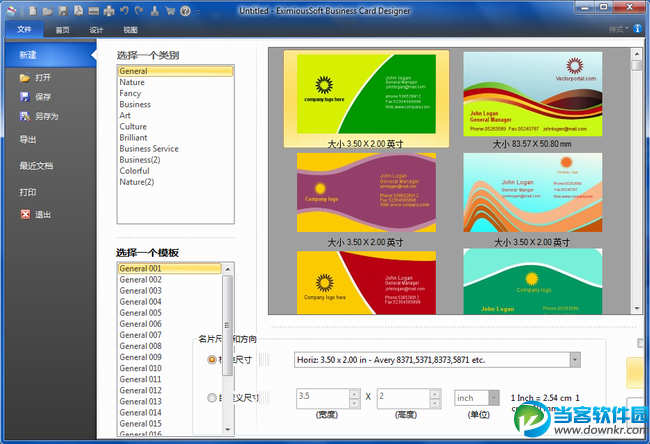The height and width of the screenshot is (444, 650).
Task: Select the standard size radio button
Action: click(211, 359)
